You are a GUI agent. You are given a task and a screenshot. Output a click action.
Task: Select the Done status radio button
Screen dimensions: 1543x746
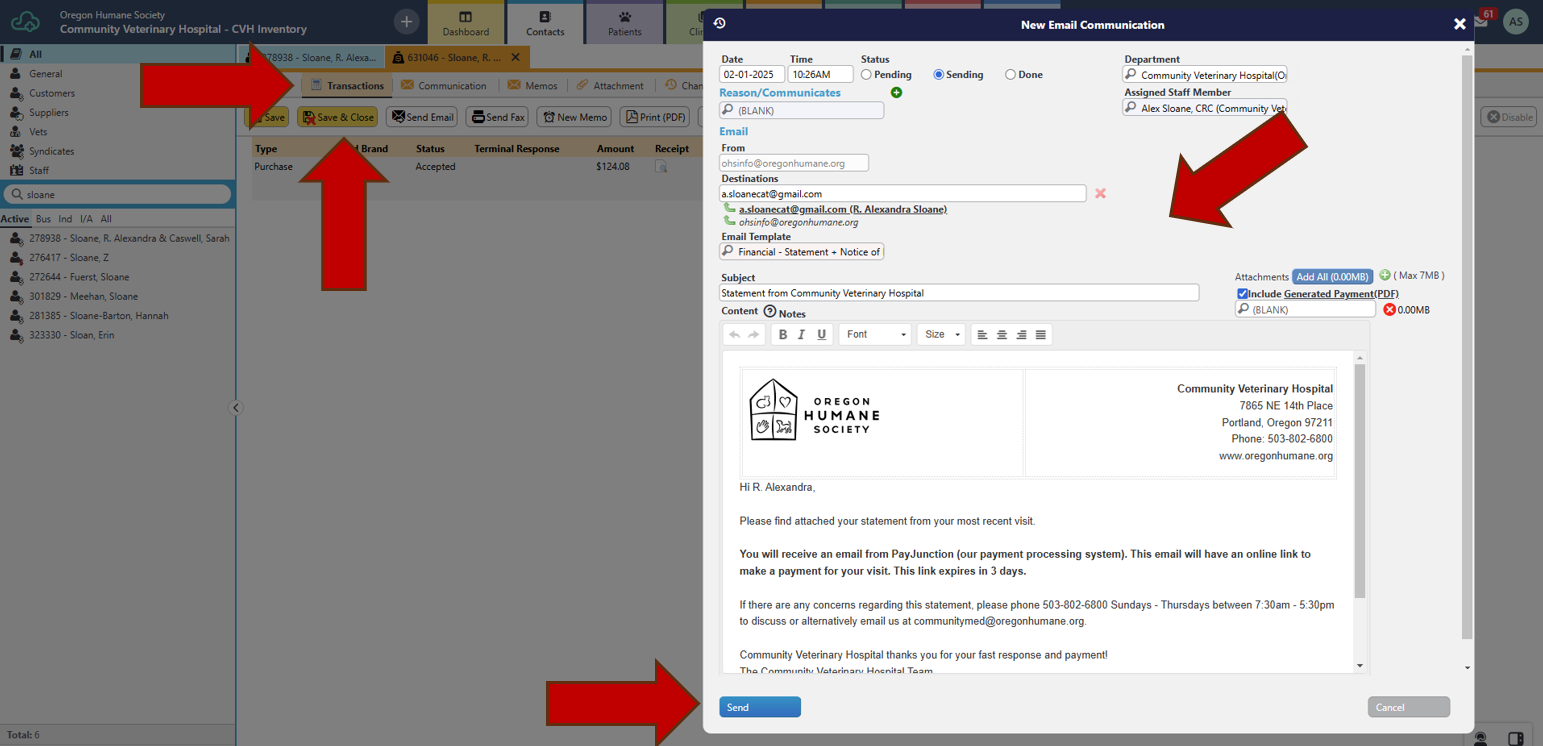pos(1010,75)
